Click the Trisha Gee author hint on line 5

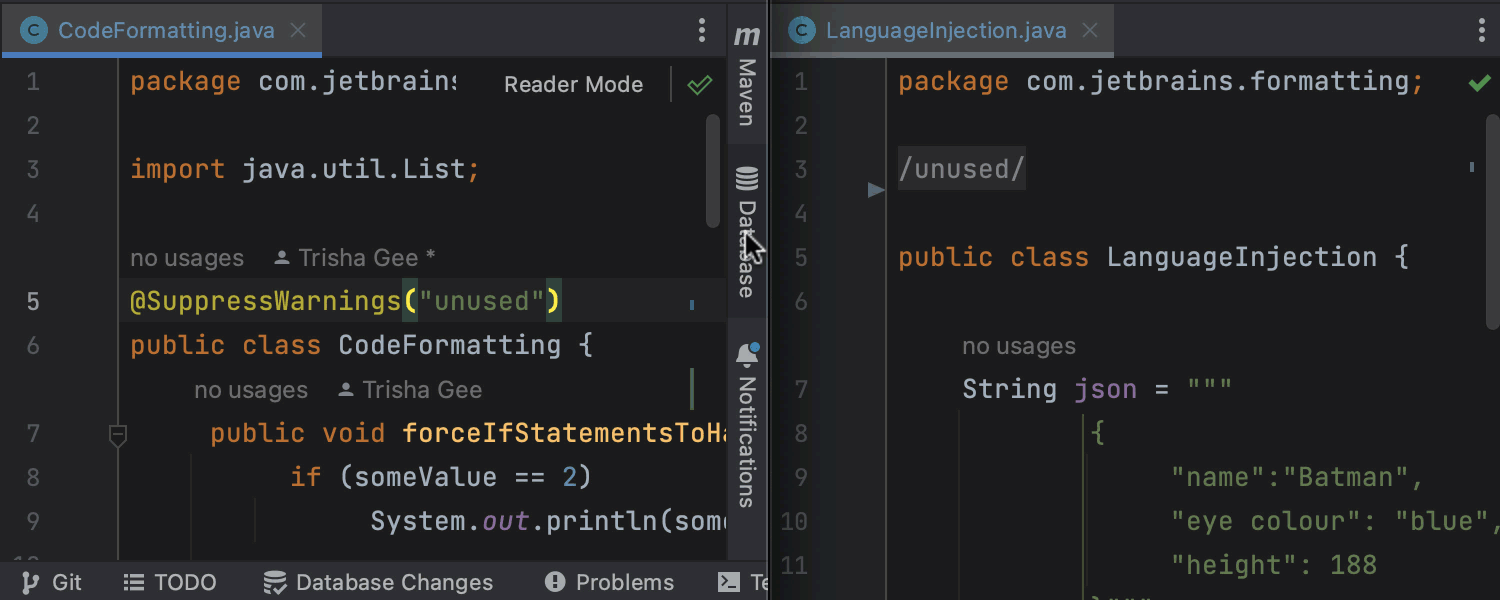point(357,258)
